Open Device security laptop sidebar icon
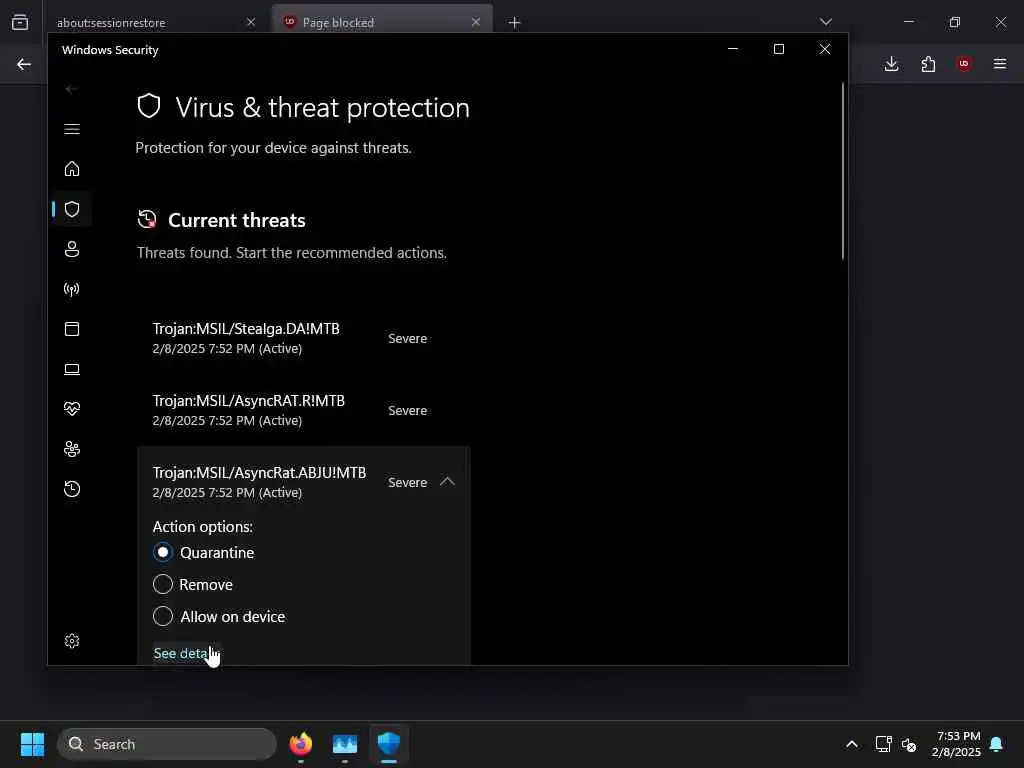The width and height of the screenshot is (1024, 768). click(x=72, y=369)
